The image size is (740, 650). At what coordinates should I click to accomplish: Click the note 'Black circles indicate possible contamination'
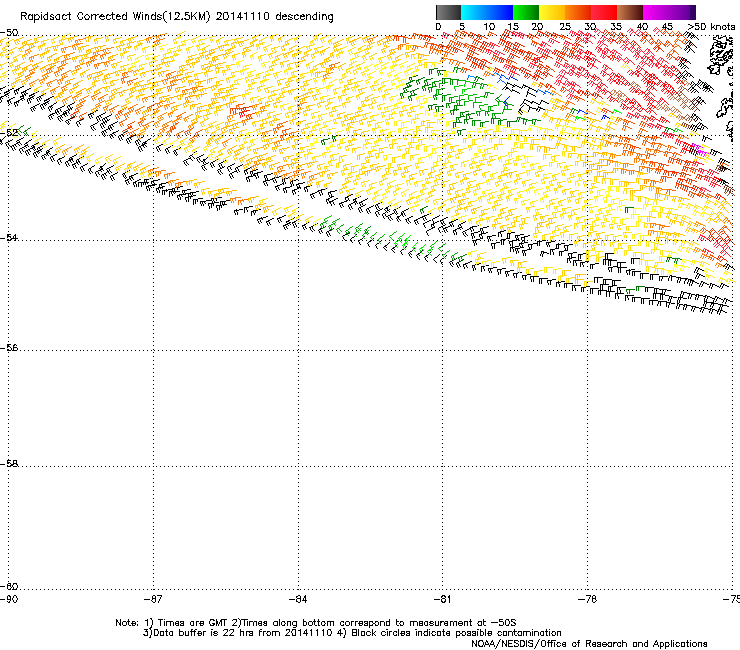456,633
